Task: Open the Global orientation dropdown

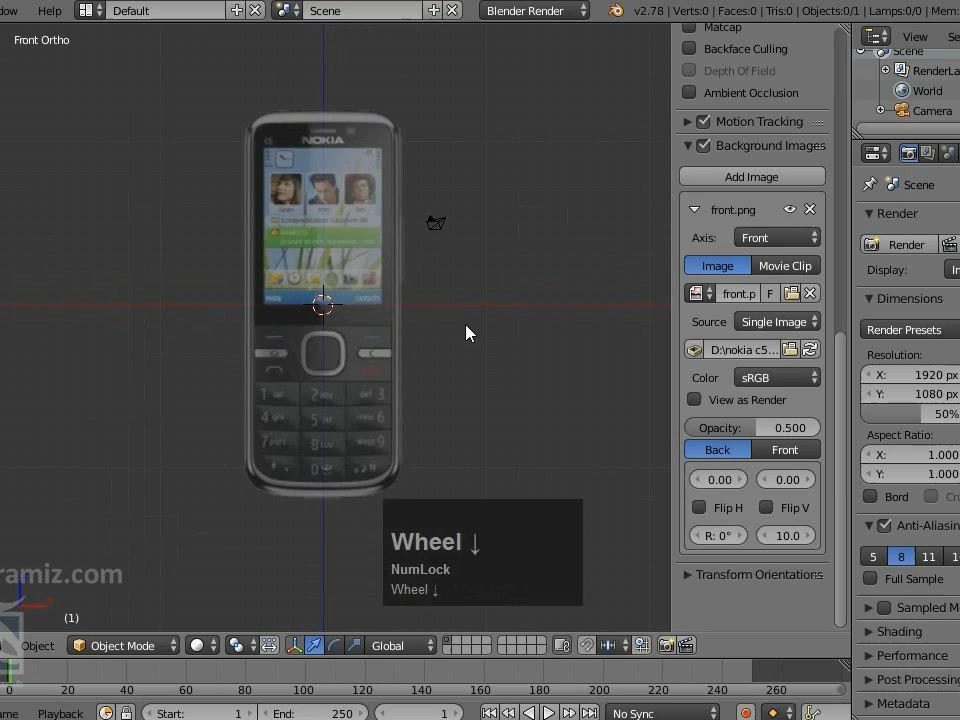Action: point(400,645)
